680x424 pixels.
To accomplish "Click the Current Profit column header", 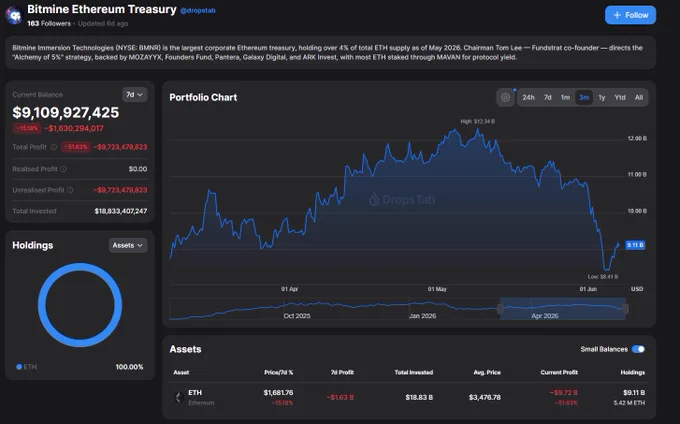I will [x=559, y=372].
